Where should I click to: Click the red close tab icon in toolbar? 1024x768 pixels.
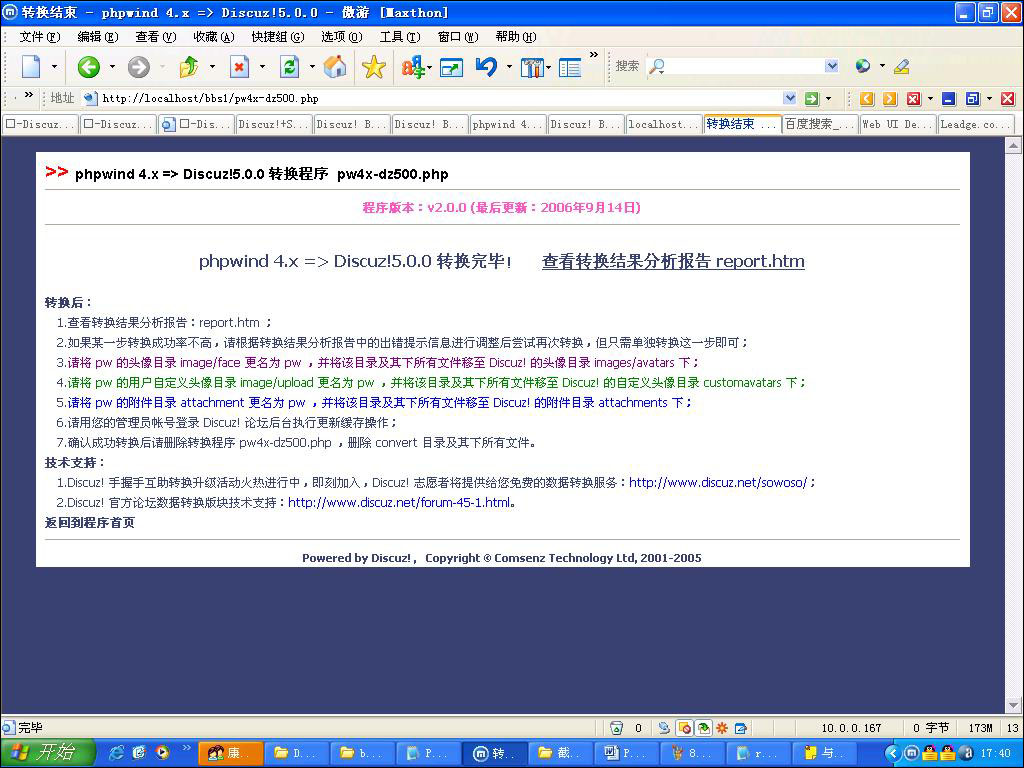click(914, 99)
